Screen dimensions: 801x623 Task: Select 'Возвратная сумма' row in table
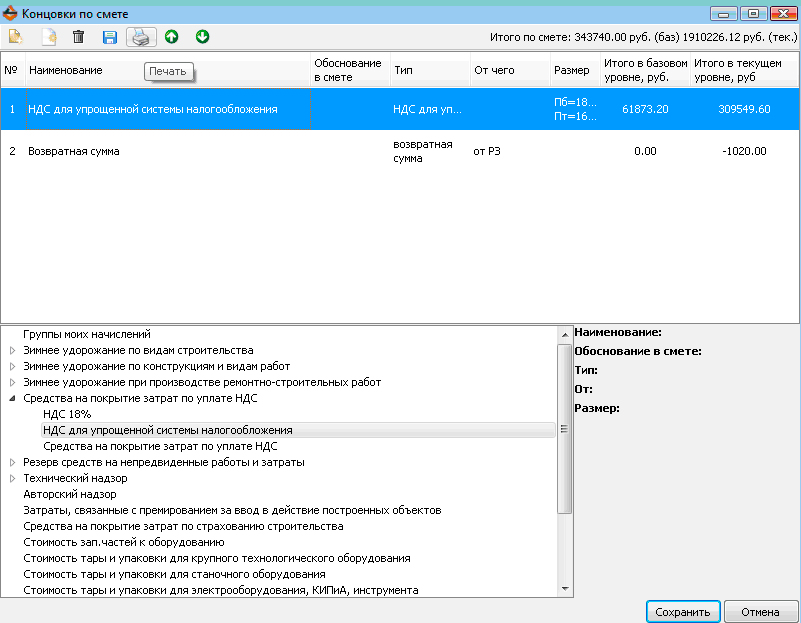coord(74,152)
